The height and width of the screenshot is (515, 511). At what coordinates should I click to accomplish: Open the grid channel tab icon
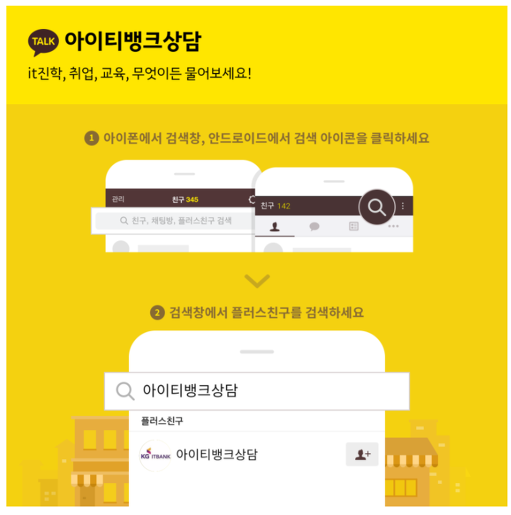pyautogui.click(x=354, y=227)
